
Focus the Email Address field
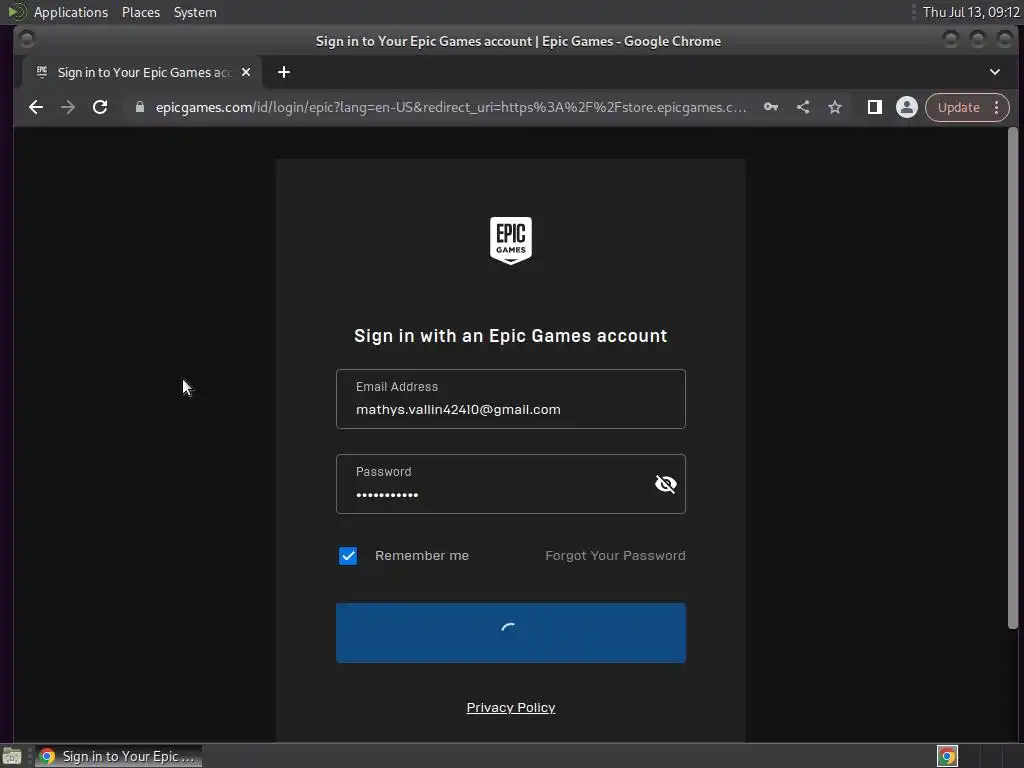511,399
